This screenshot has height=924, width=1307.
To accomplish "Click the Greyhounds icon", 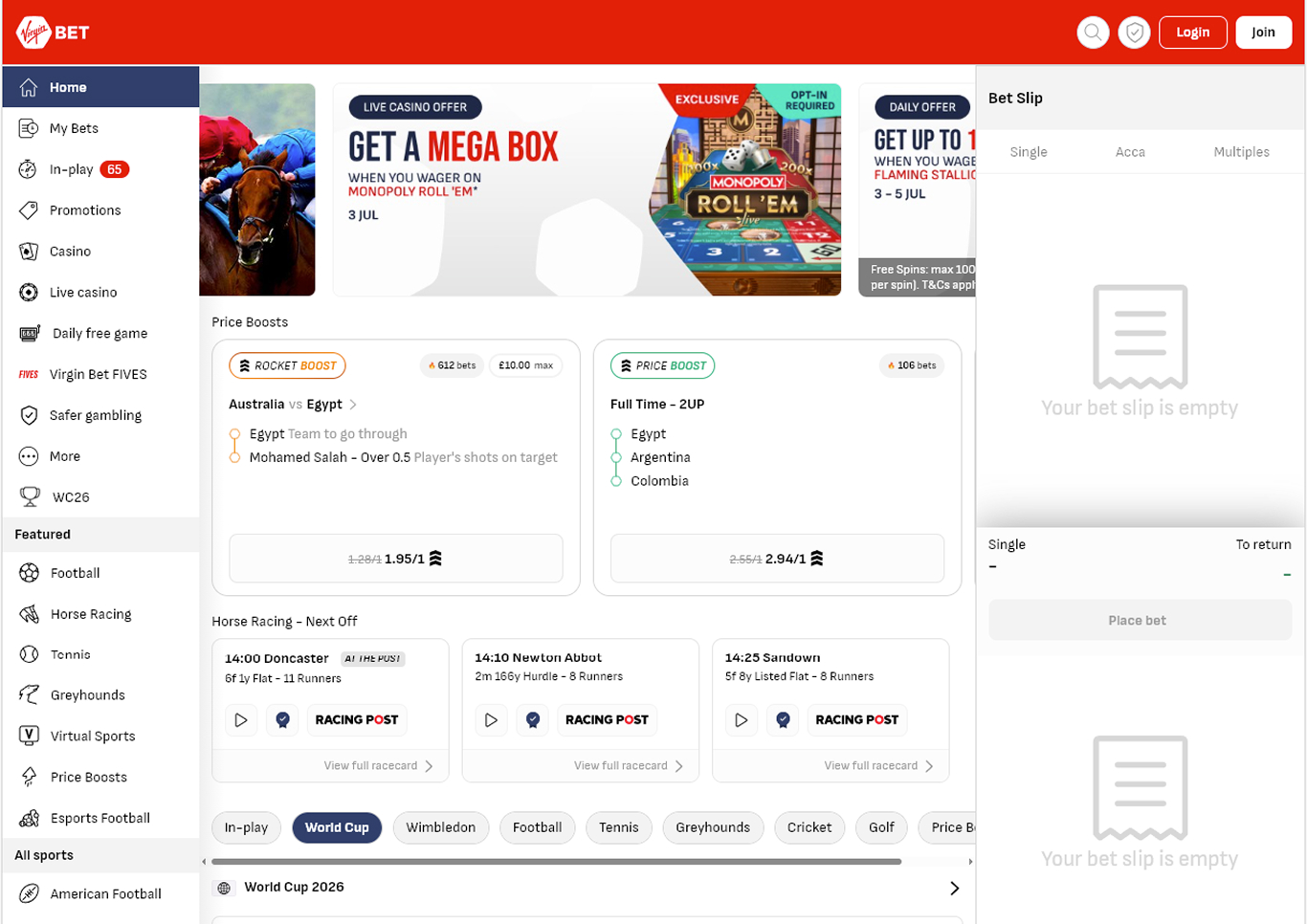I will click(30, 694).
